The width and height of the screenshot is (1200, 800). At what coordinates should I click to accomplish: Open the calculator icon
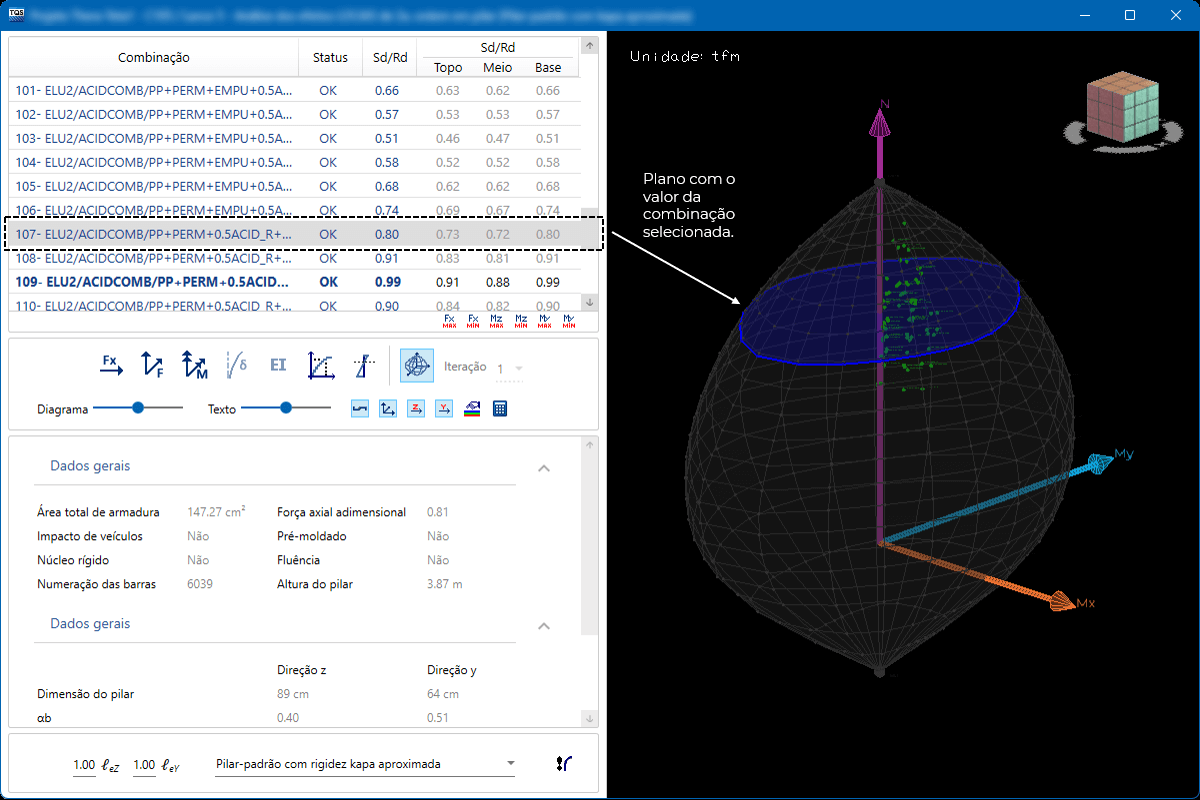click(x=501, y=408)
